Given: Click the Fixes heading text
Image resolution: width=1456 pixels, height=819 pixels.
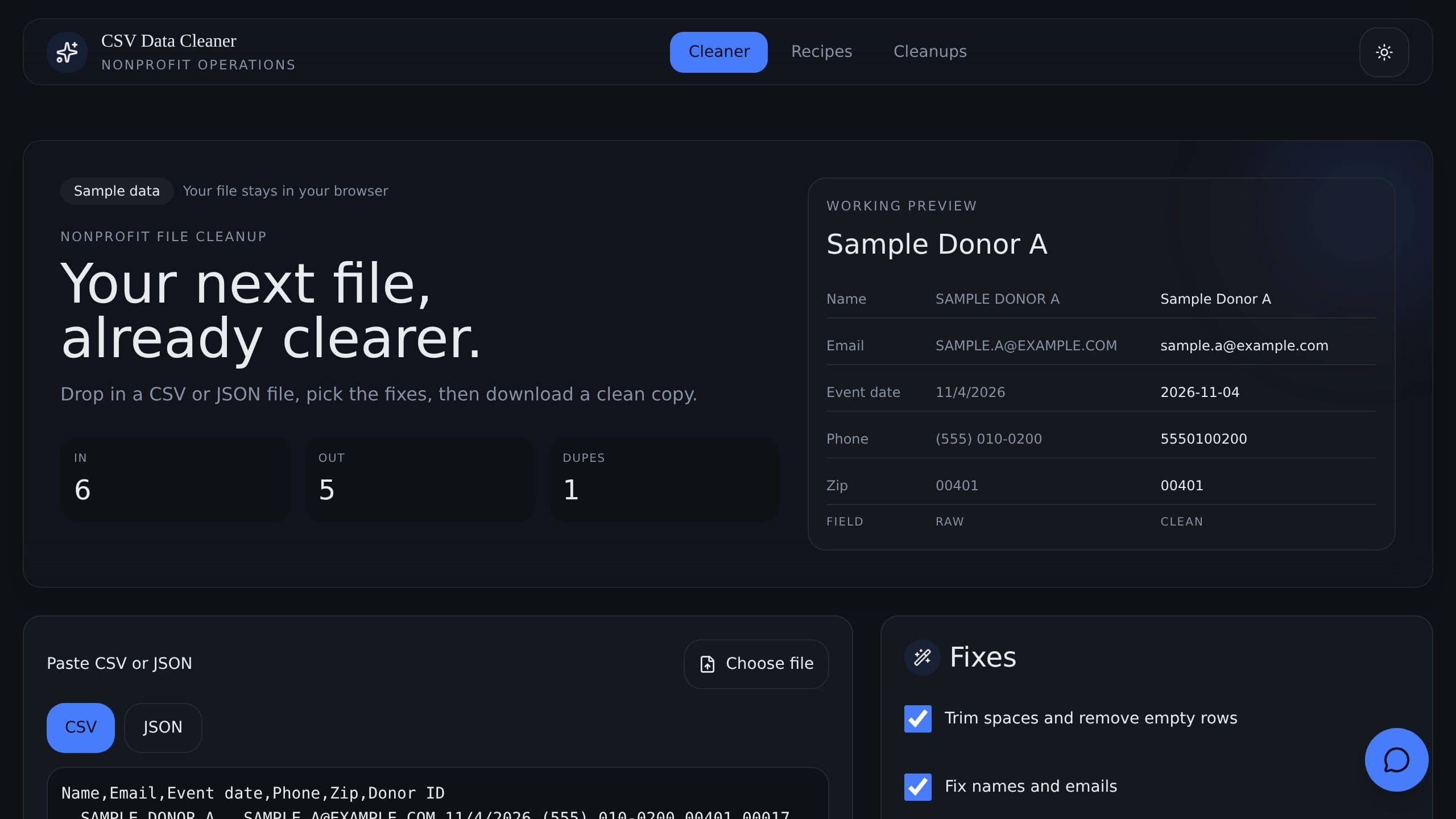Looking at the screenshot, I should [983, 657].
